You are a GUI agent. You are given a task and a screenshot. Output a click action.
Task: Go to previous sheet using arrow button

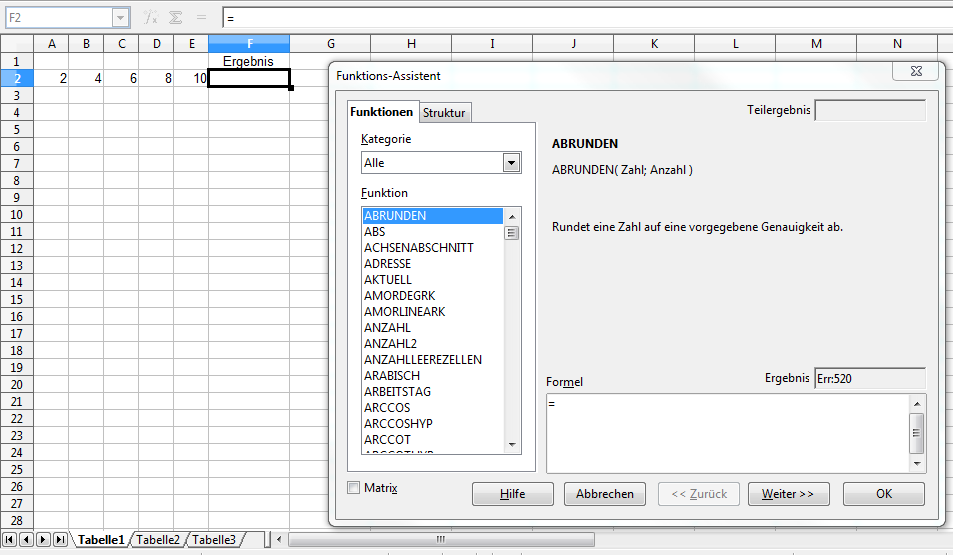26,540
